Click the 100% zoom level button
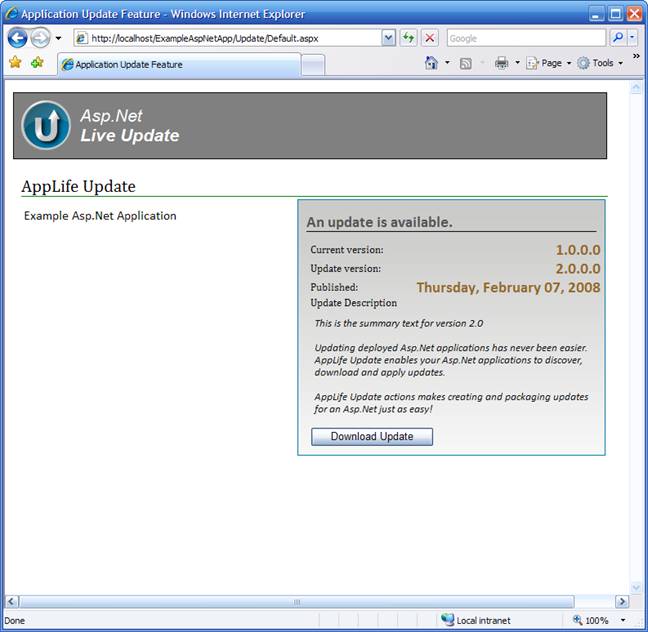The width and height of the screenshot is (648, 632). tap(591, 620)
